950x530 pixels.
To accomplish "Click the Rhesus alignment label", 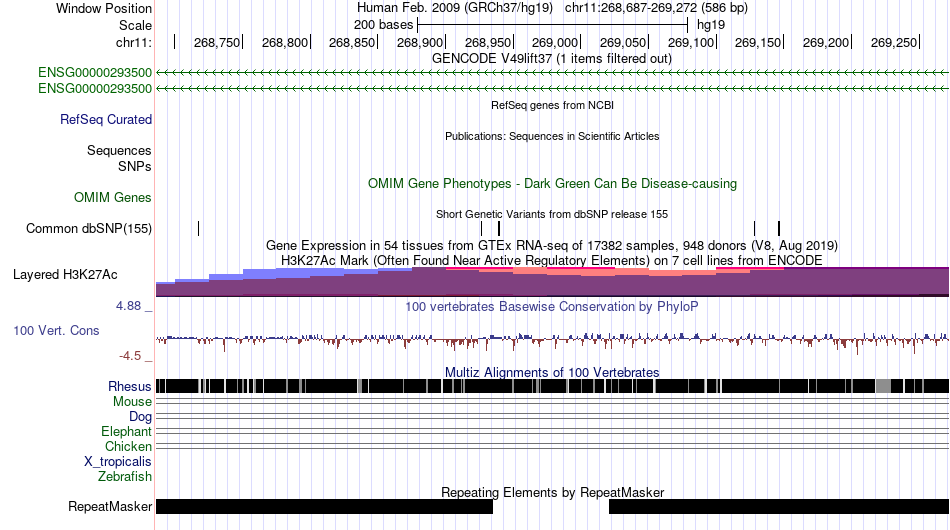I will tap(130, 386).
